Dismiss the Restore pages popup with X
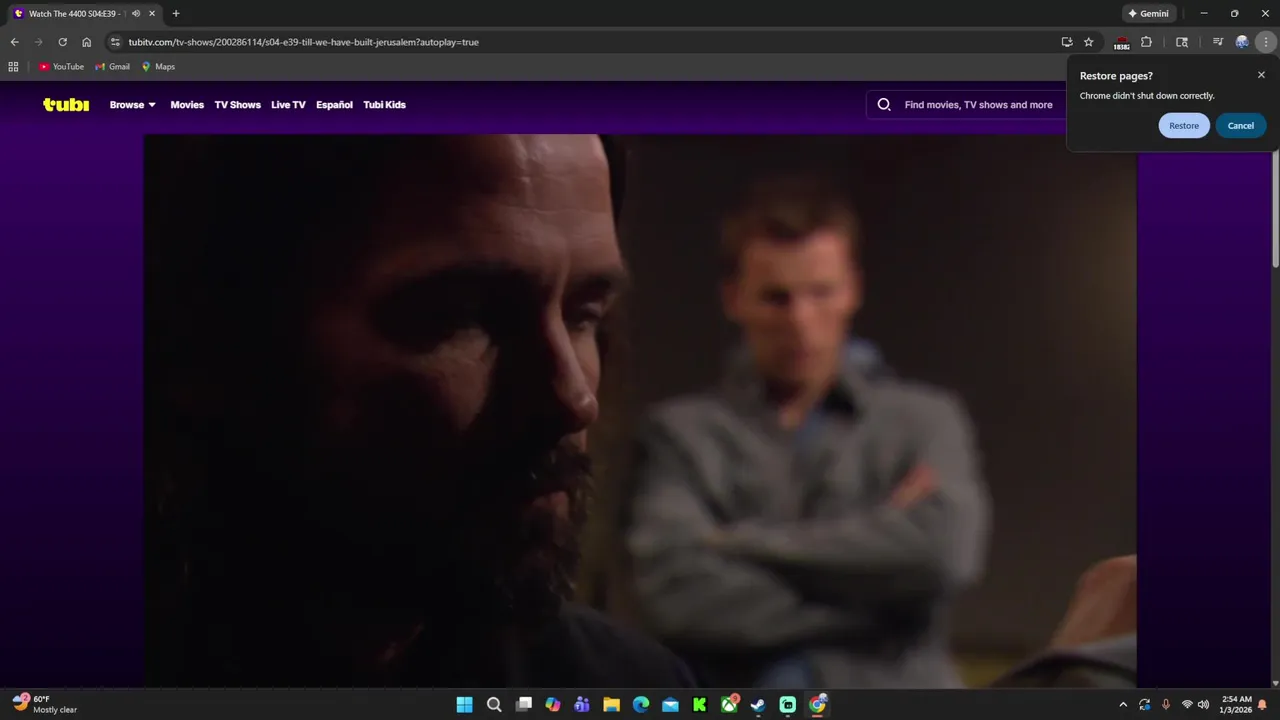This screenshot has height=720, width=1280. coord(1261,75)
